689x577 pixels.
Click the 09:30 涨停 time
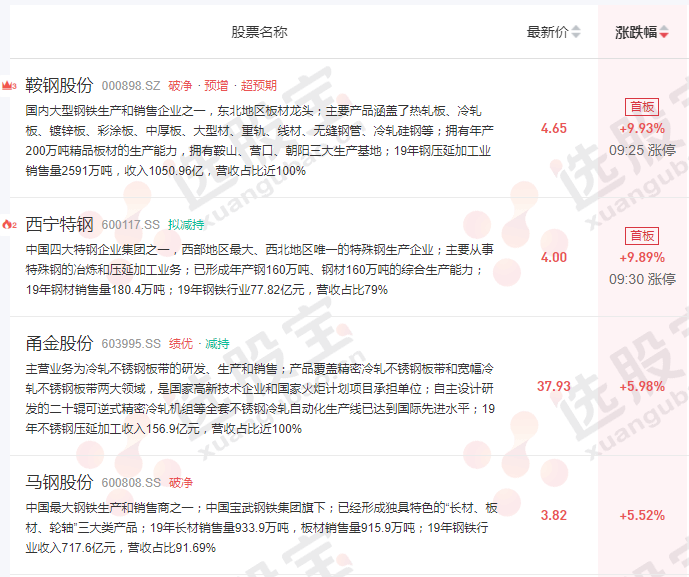coord(642,279)
